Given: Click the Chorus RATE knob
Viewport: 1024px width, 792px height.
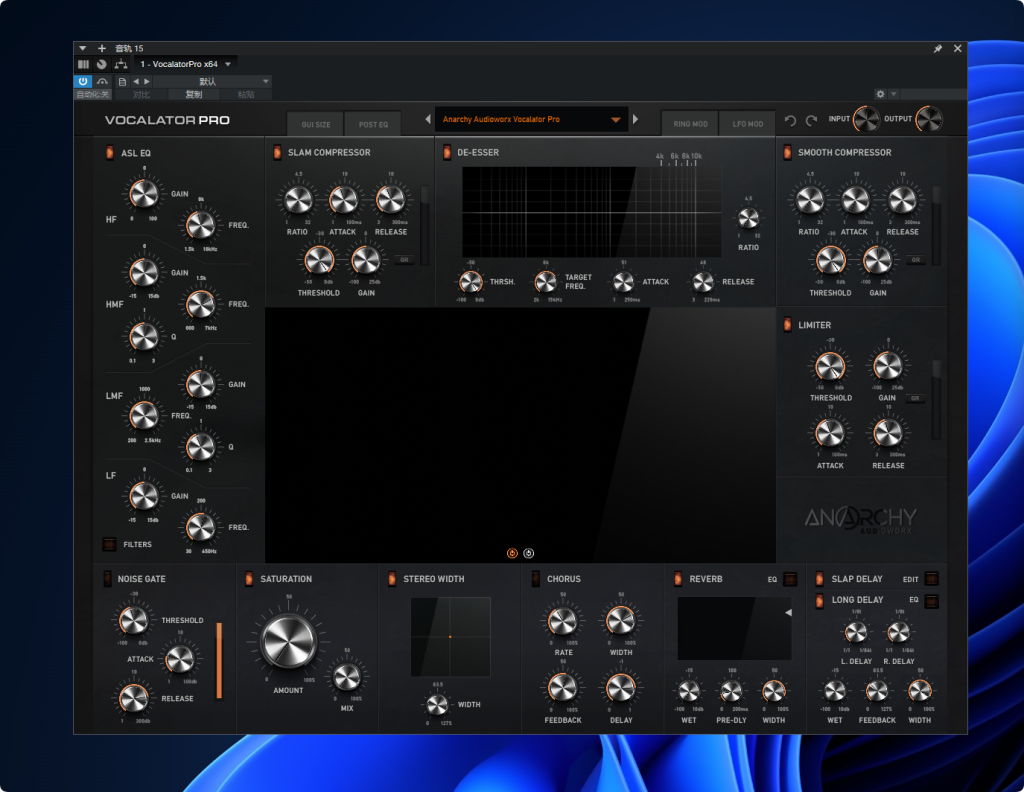Looking at the screenshot, I should (563, 621).
